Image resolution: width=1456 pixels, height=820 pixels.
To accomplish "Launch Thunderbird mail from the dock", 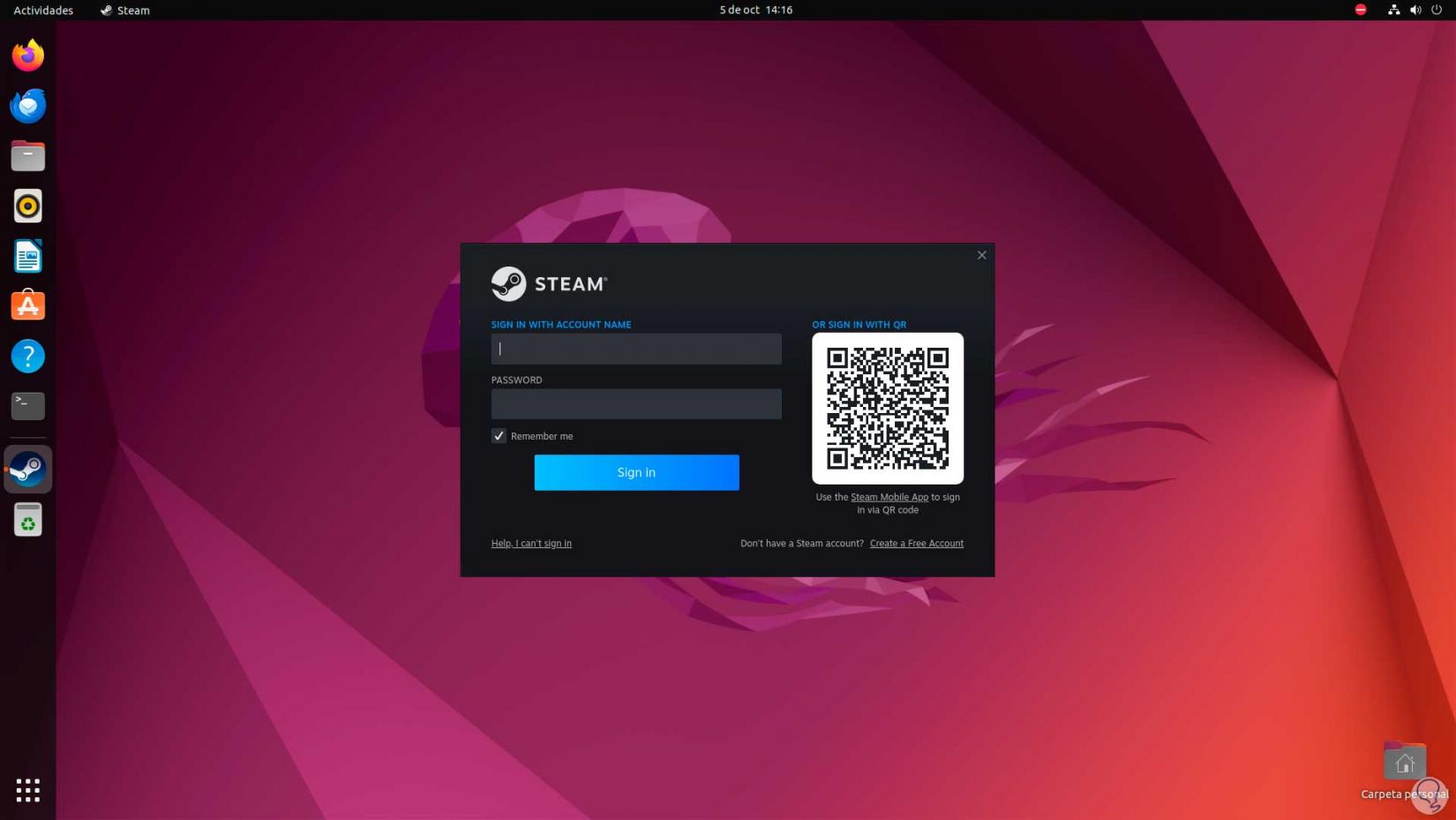I will pos(28,106).
